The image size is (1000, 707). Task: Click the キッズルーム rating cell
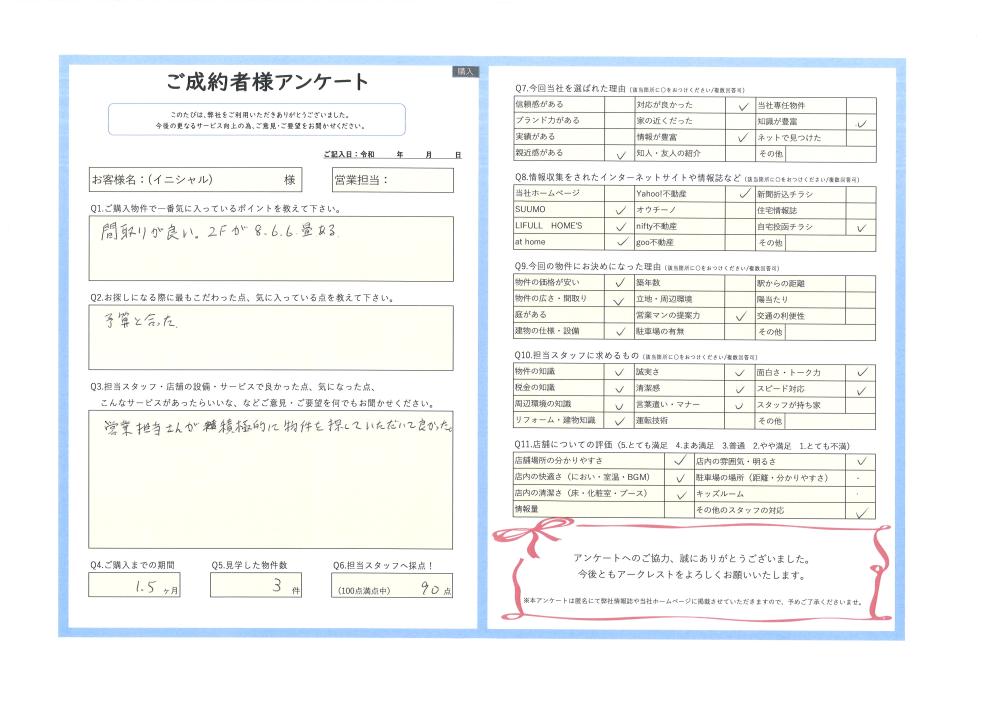pos(860,494)
